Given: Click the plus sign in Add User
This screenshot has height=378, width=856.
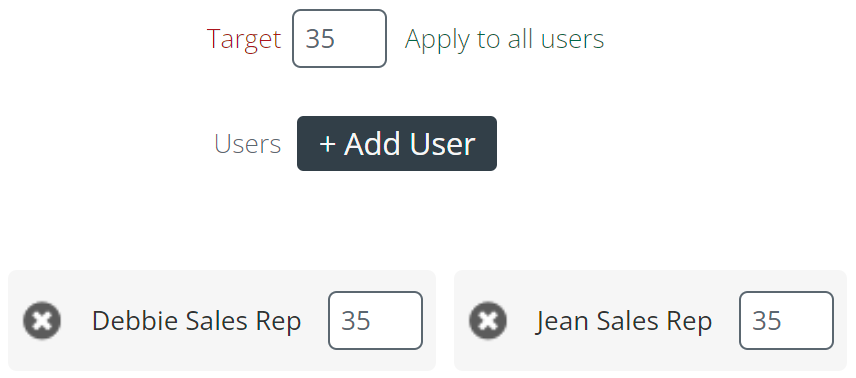Looking at the screenshot, I should (327, 145).
